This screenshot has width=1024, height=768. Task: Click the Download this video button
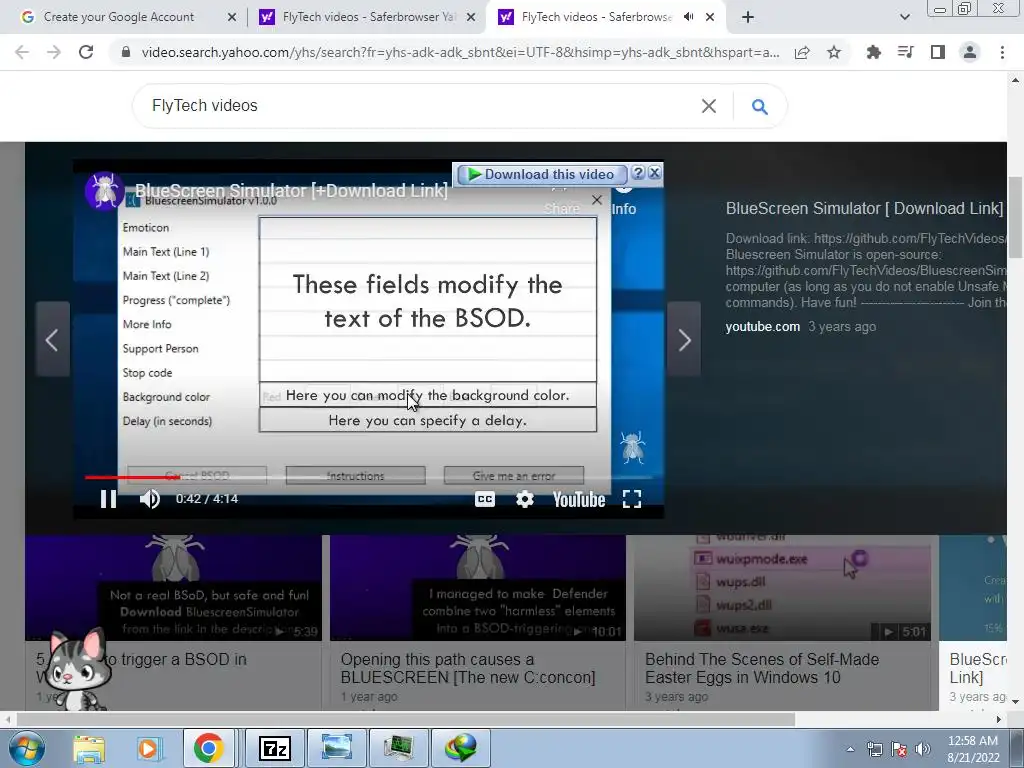[x=542, y=174]
